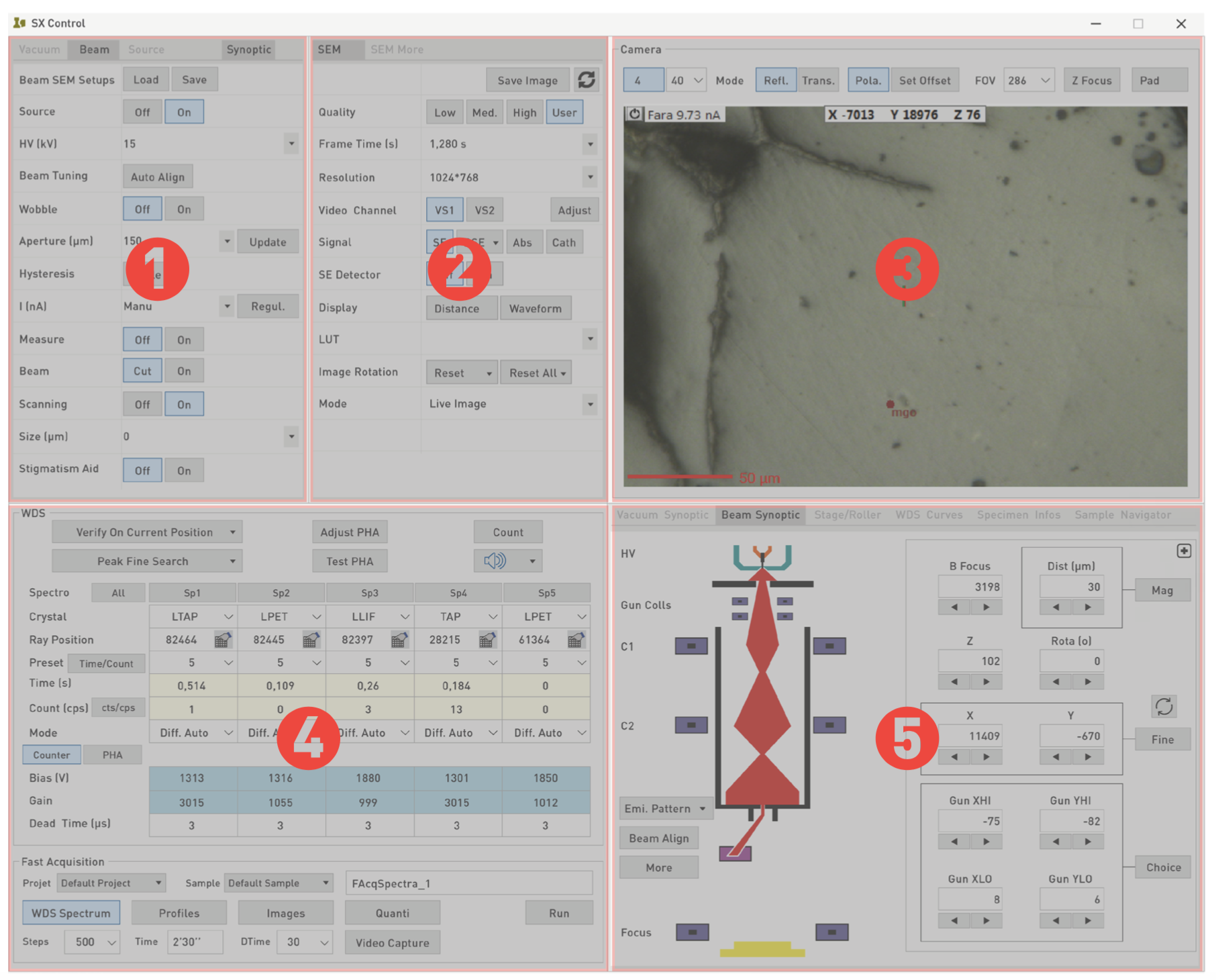The image size is (1216, 980).
Task: Turn Wobble on
Action: tap(184, 209)
